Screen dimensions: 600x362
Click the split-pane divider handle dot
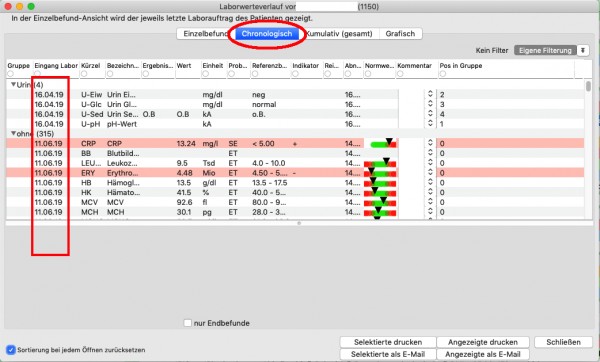(x=299, y=223)
